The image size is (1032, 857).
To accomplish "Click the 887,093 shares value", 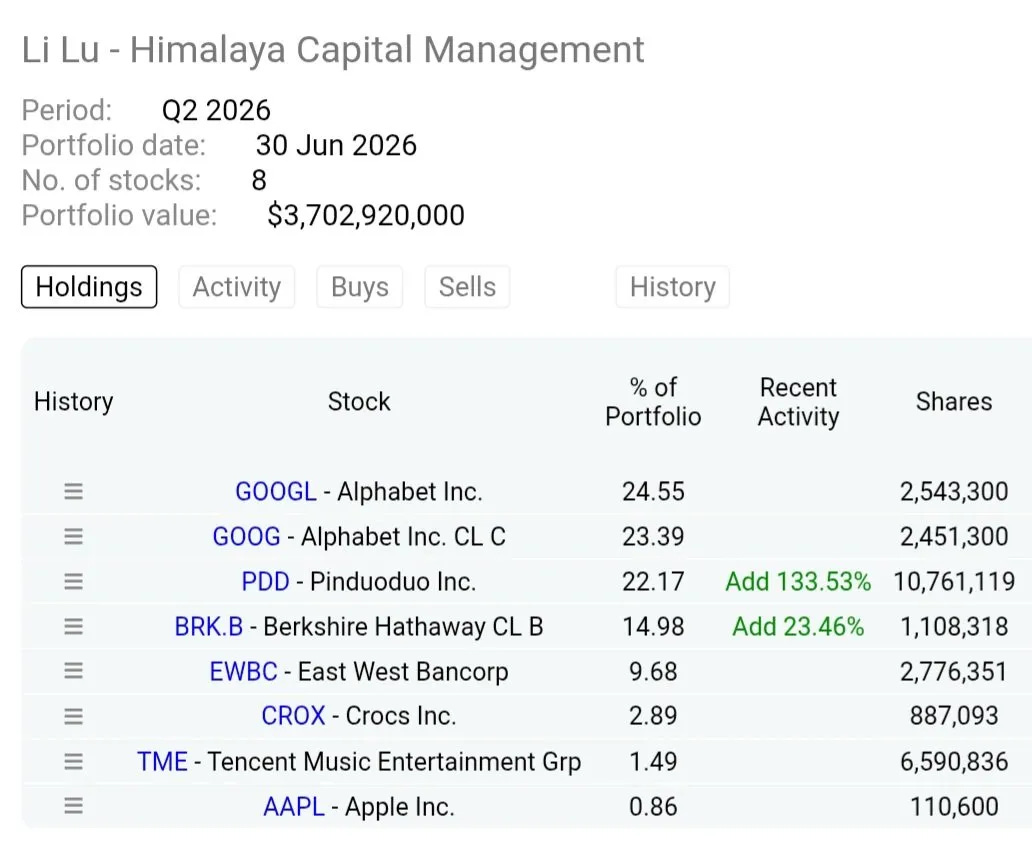I will [954, 715].
